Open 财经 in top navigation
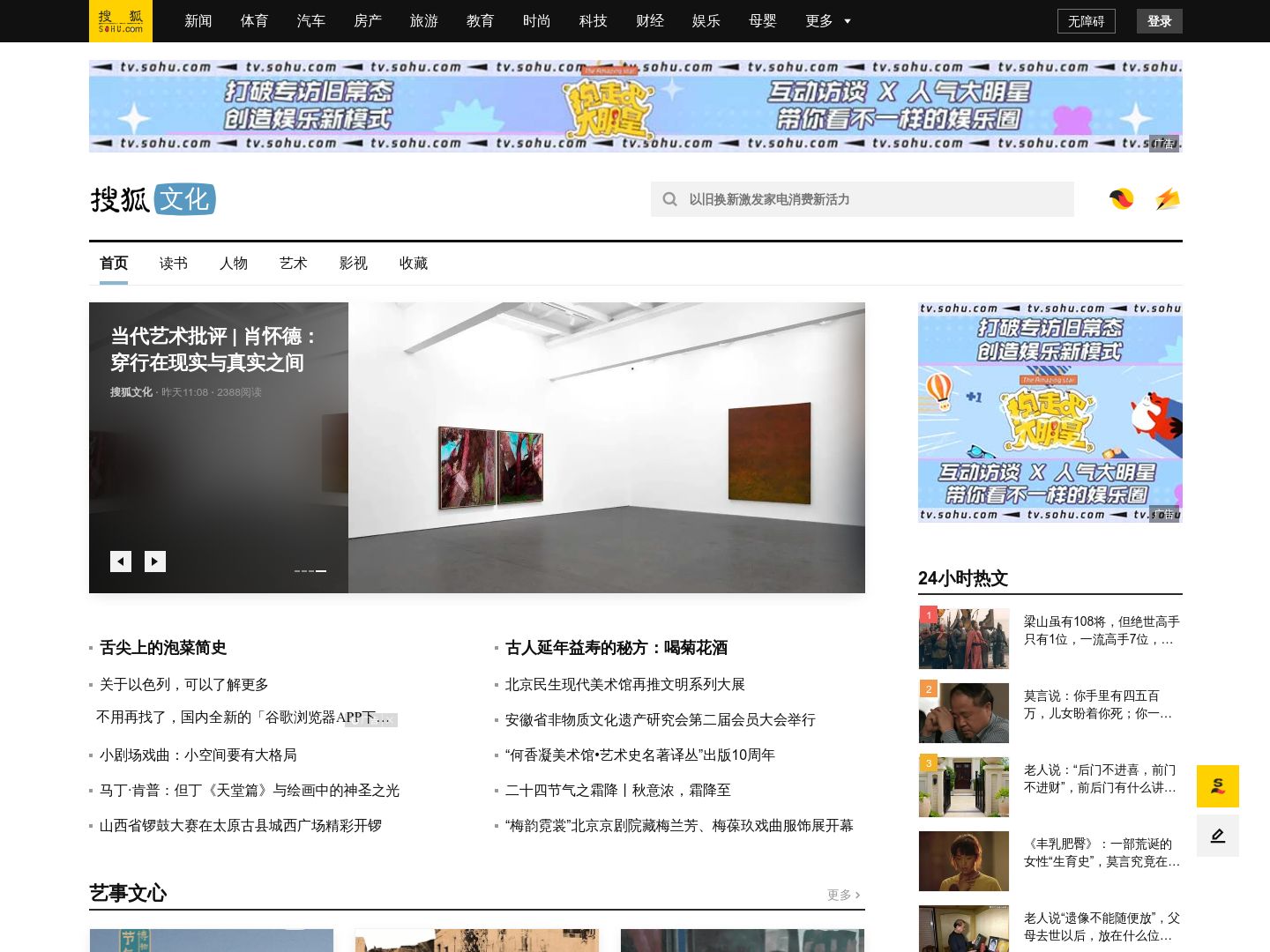The image size is (1270, 952). click(650, 21)
